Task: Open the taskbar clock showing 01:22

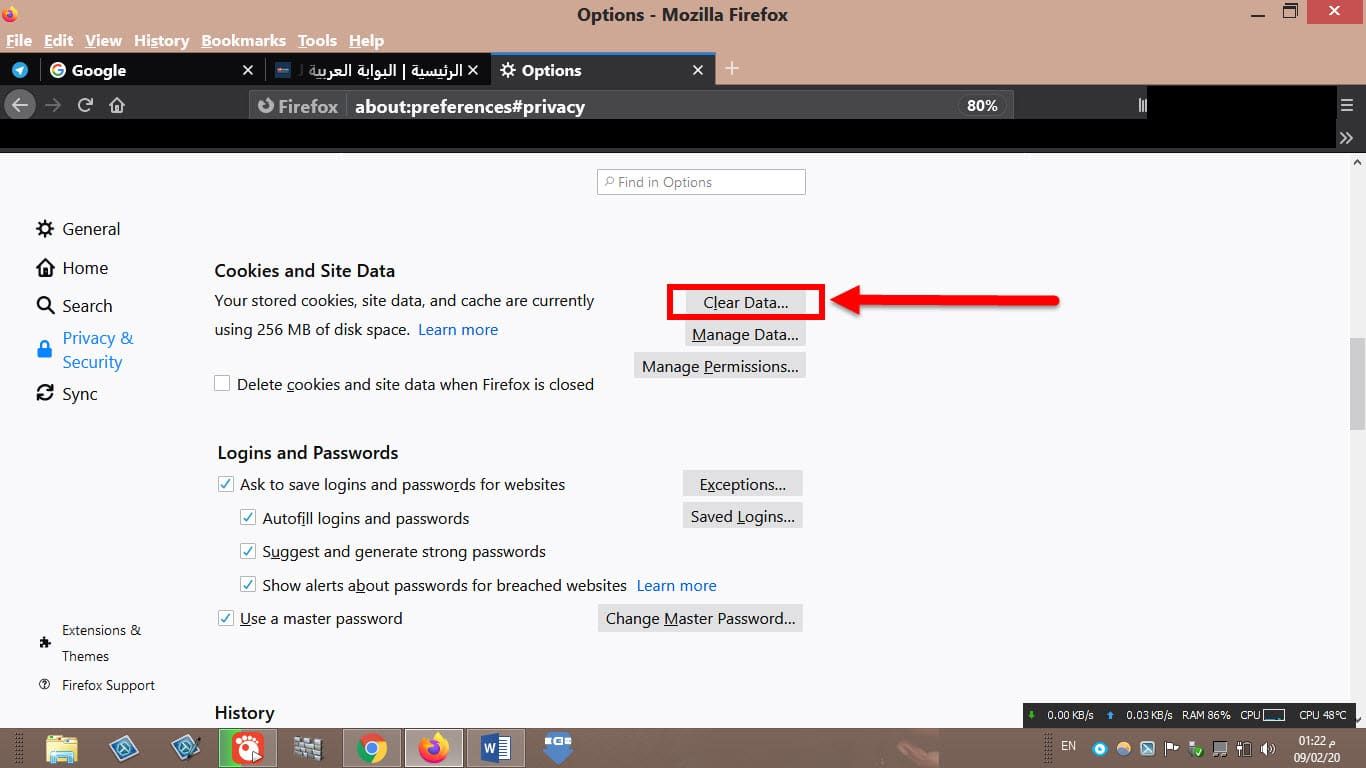Action: point(1317,749)
